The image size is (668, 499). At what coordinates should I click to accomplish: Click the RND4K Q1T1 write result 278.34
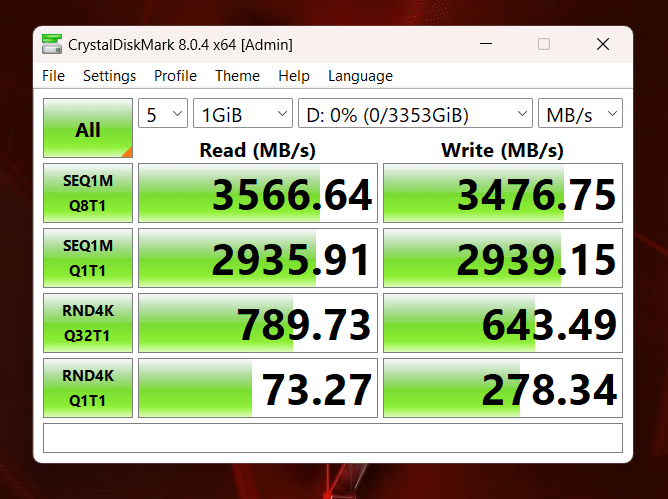pos(503,388)
